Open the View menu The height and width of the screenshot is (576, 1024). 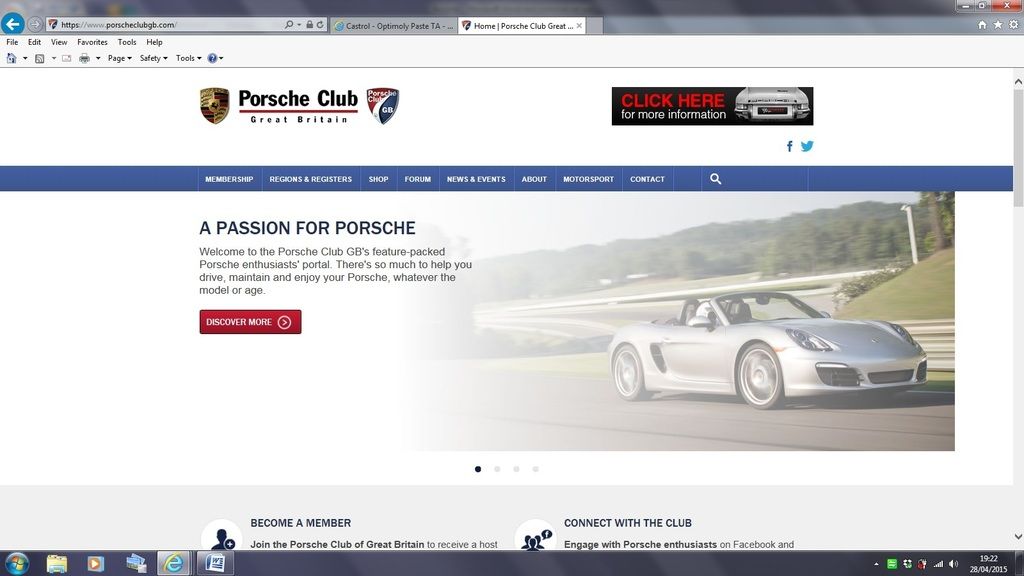point(59,42)
